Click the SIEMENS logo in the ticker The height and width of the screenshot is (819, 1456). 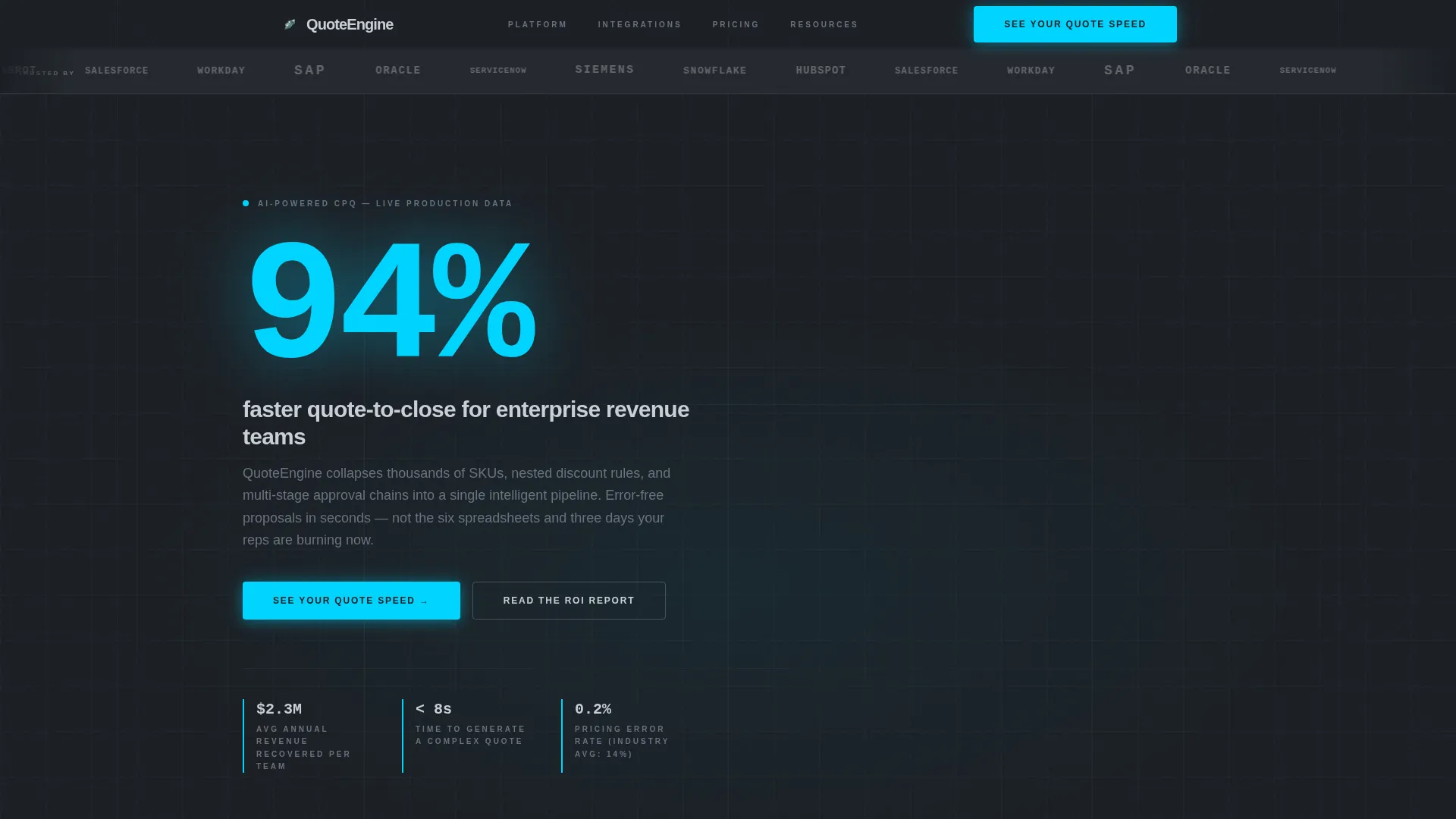(x=604, y=70)
